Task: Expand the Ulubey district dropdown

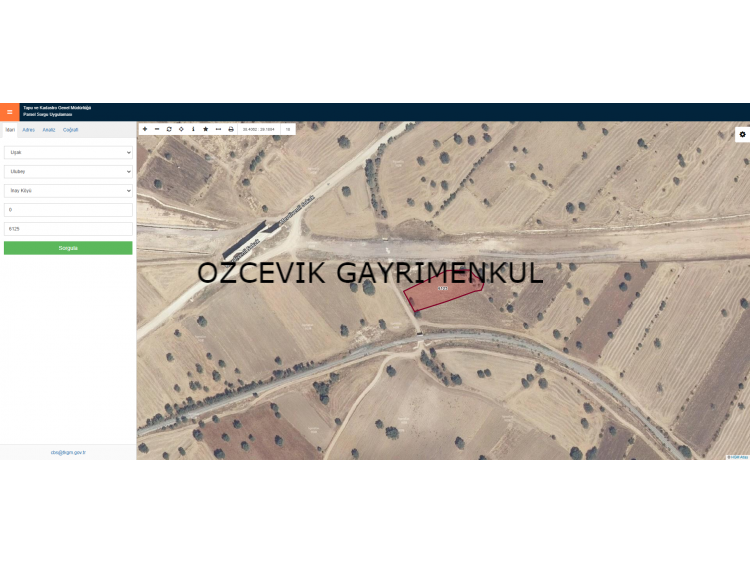Action: [68, 171]
